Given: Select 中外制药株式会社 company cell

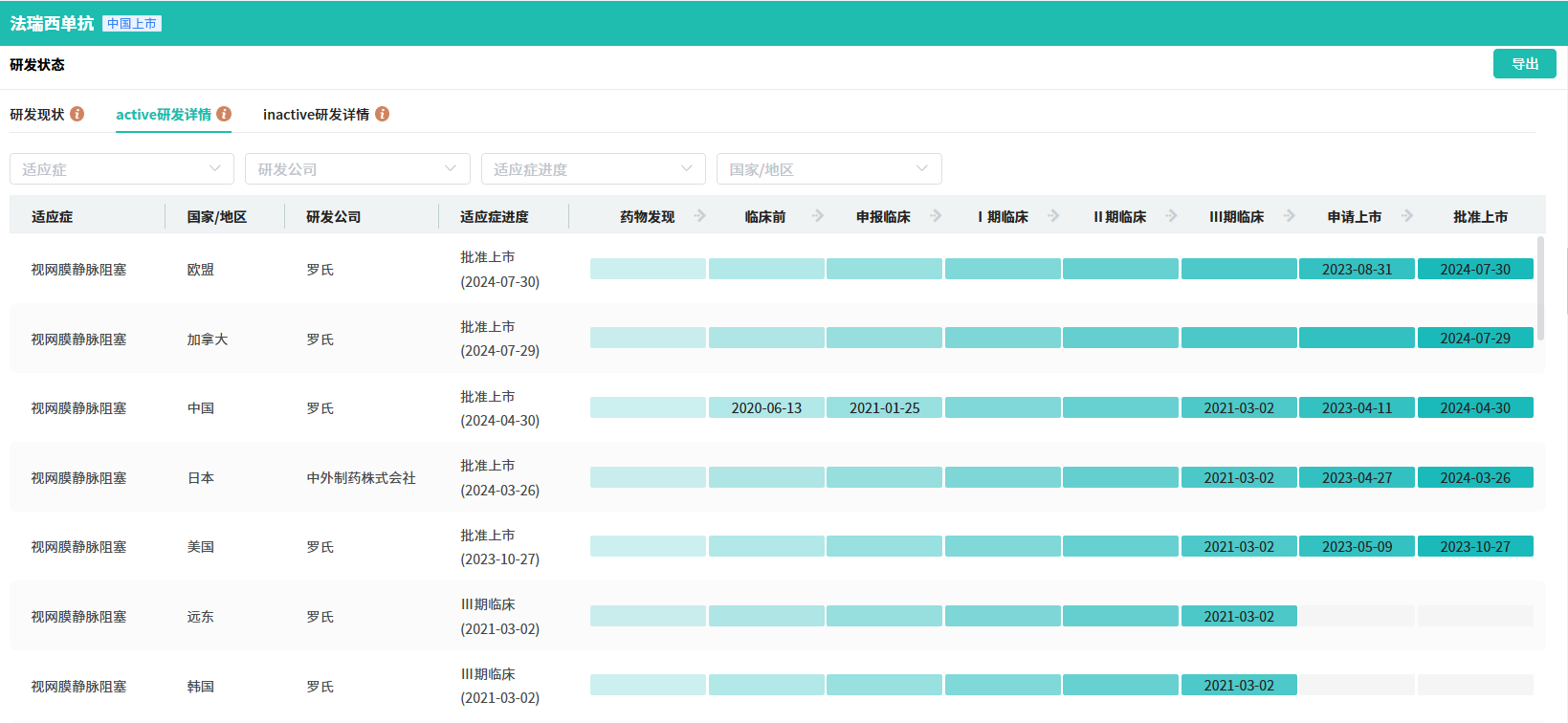Looking at the screenshot, I should tap(361, 478).
